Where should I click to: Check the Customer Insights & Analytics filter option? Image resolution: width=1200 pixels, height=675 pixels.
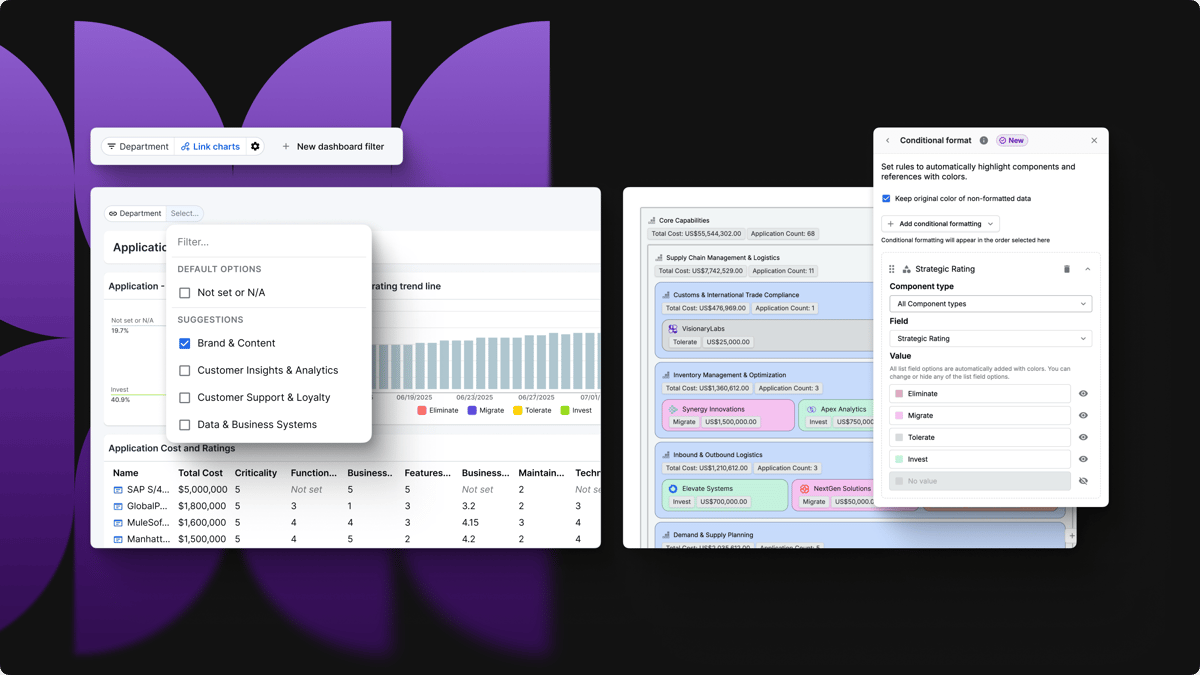pyautogui.click(x=184, y=370)
